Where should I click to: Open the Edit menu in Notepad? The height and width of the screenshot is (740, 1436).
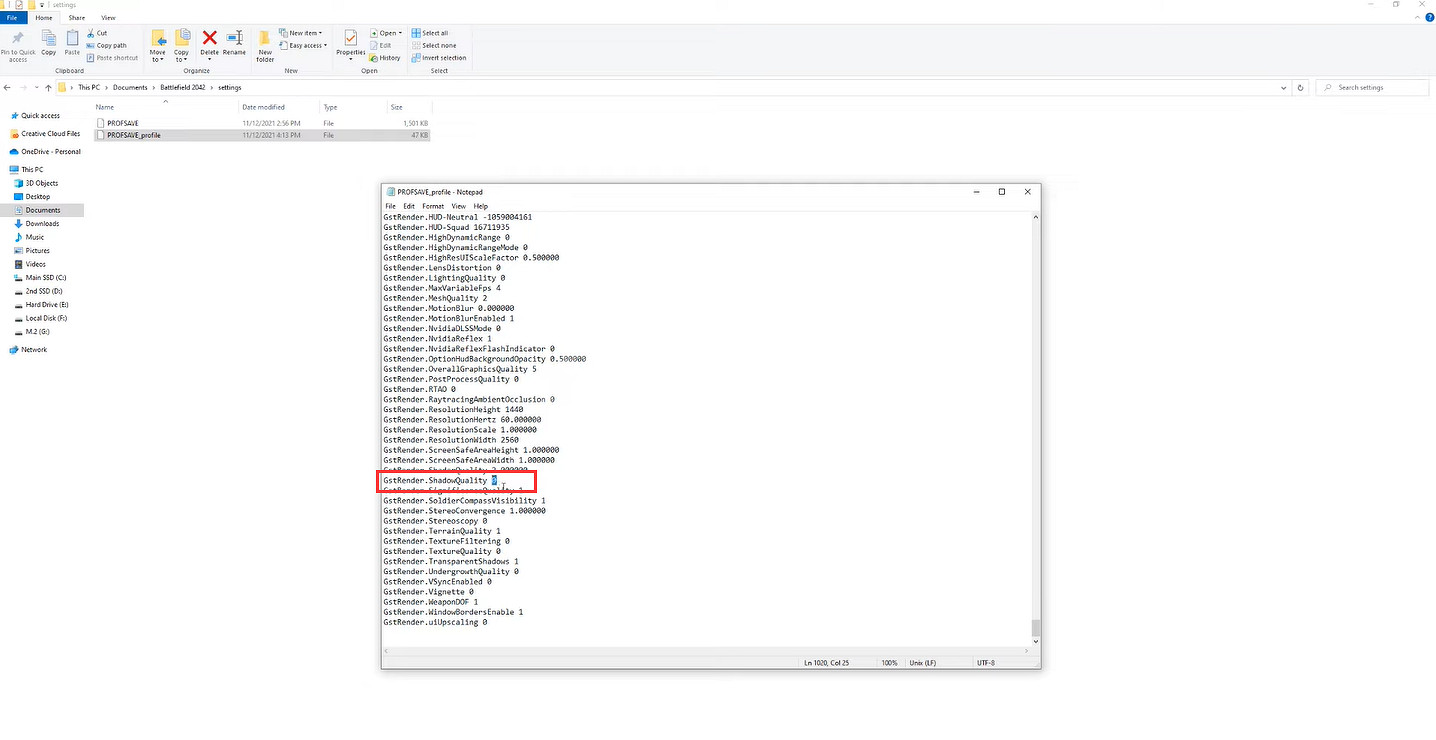[x=409, y=206]
